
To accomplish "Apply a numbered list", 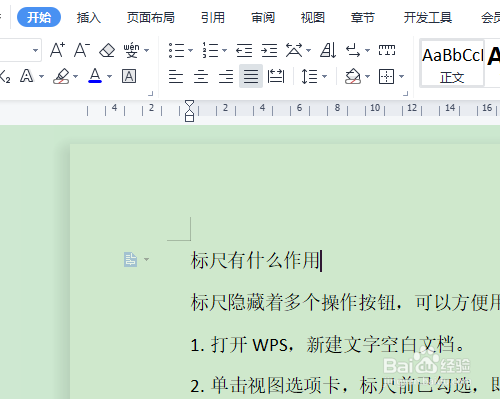I will (210, 50).
